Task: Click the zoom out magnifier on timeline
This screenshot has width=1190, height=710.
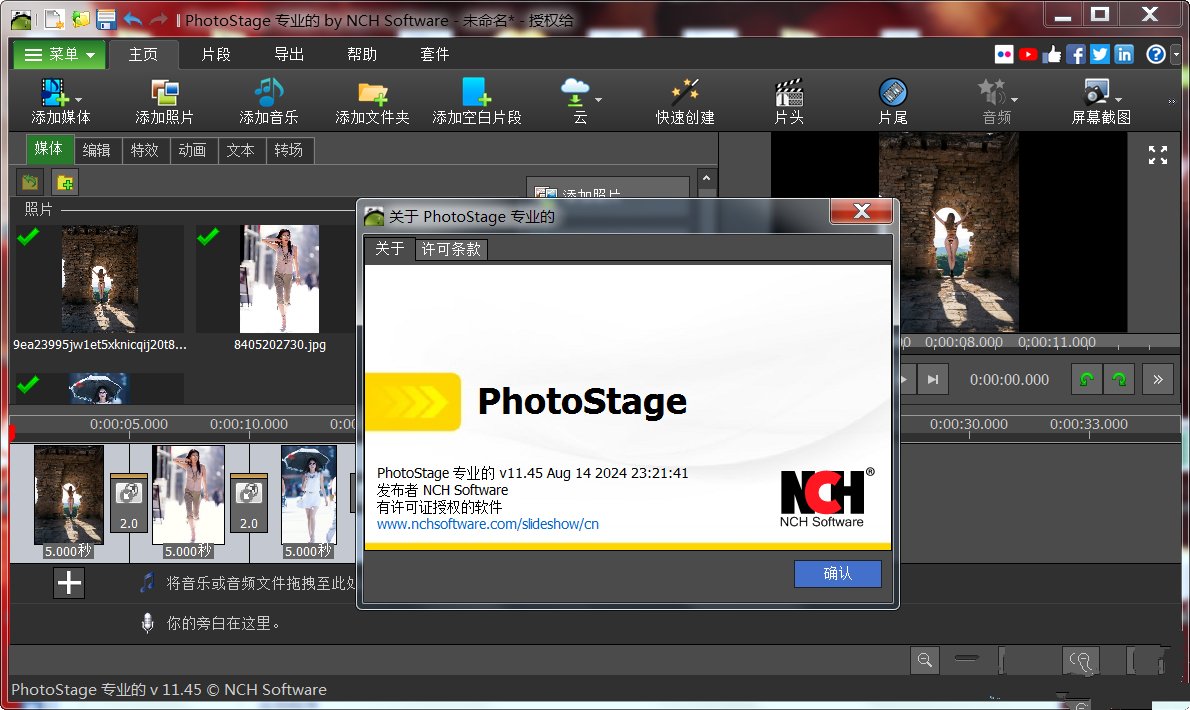Action: 924,660
